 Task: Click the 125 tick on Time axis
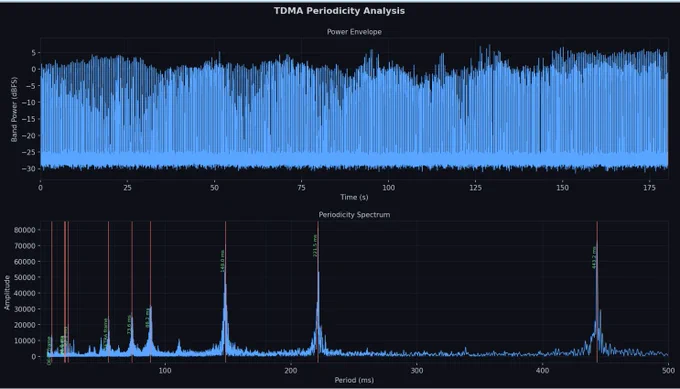pyautogui.click(x=475, y=188)
